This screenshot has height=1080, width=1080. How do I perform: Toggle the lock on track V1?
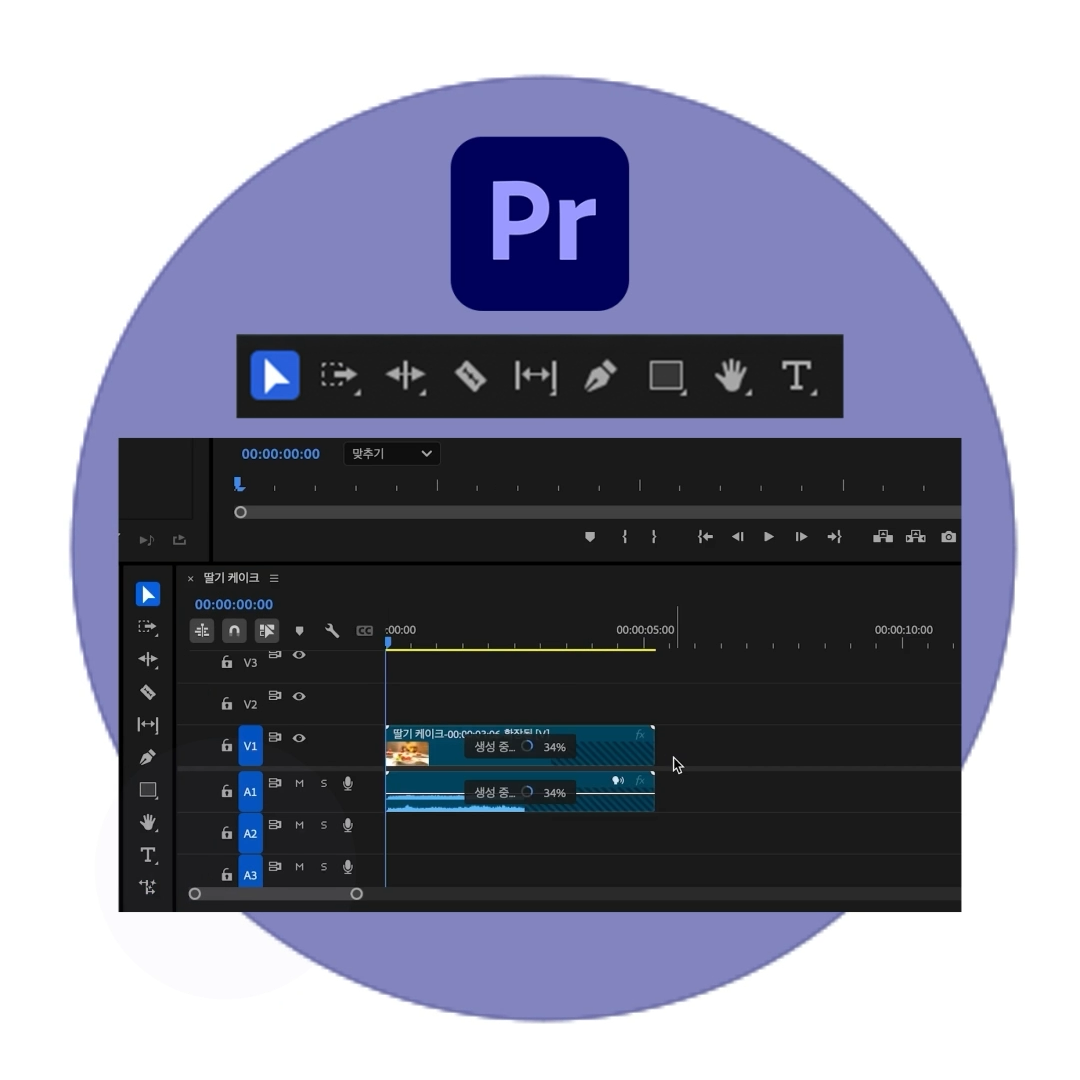click(227, 745)
